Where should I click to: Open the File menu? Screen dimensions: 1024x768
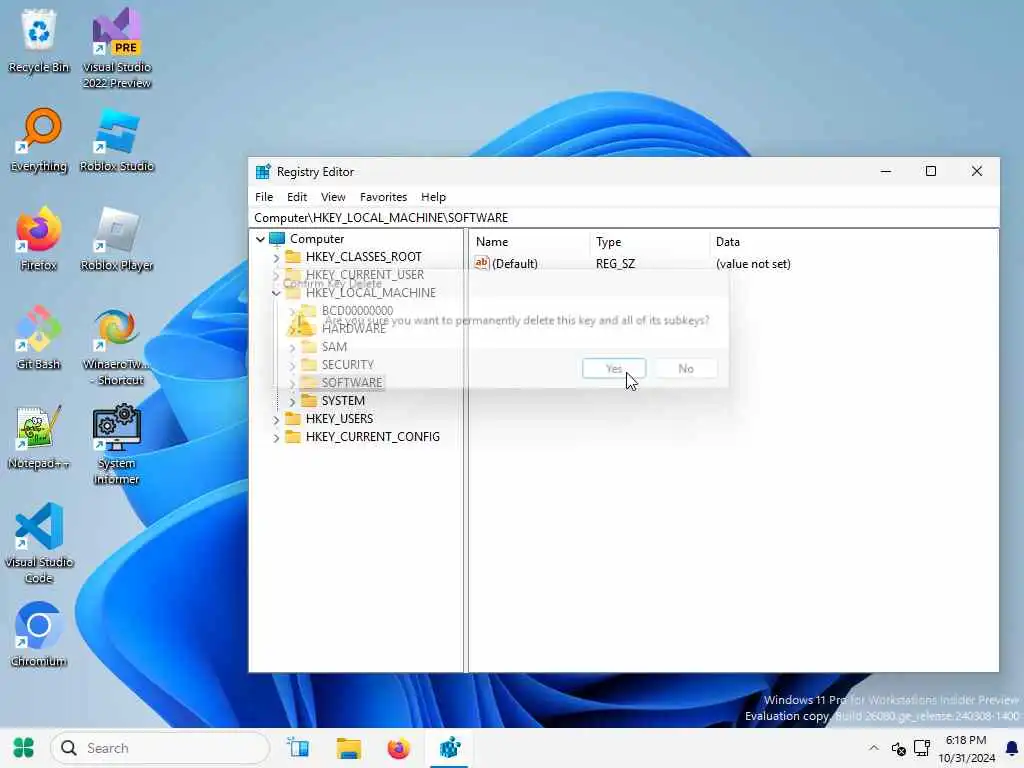pyautogui.click(x=264, y=197)
